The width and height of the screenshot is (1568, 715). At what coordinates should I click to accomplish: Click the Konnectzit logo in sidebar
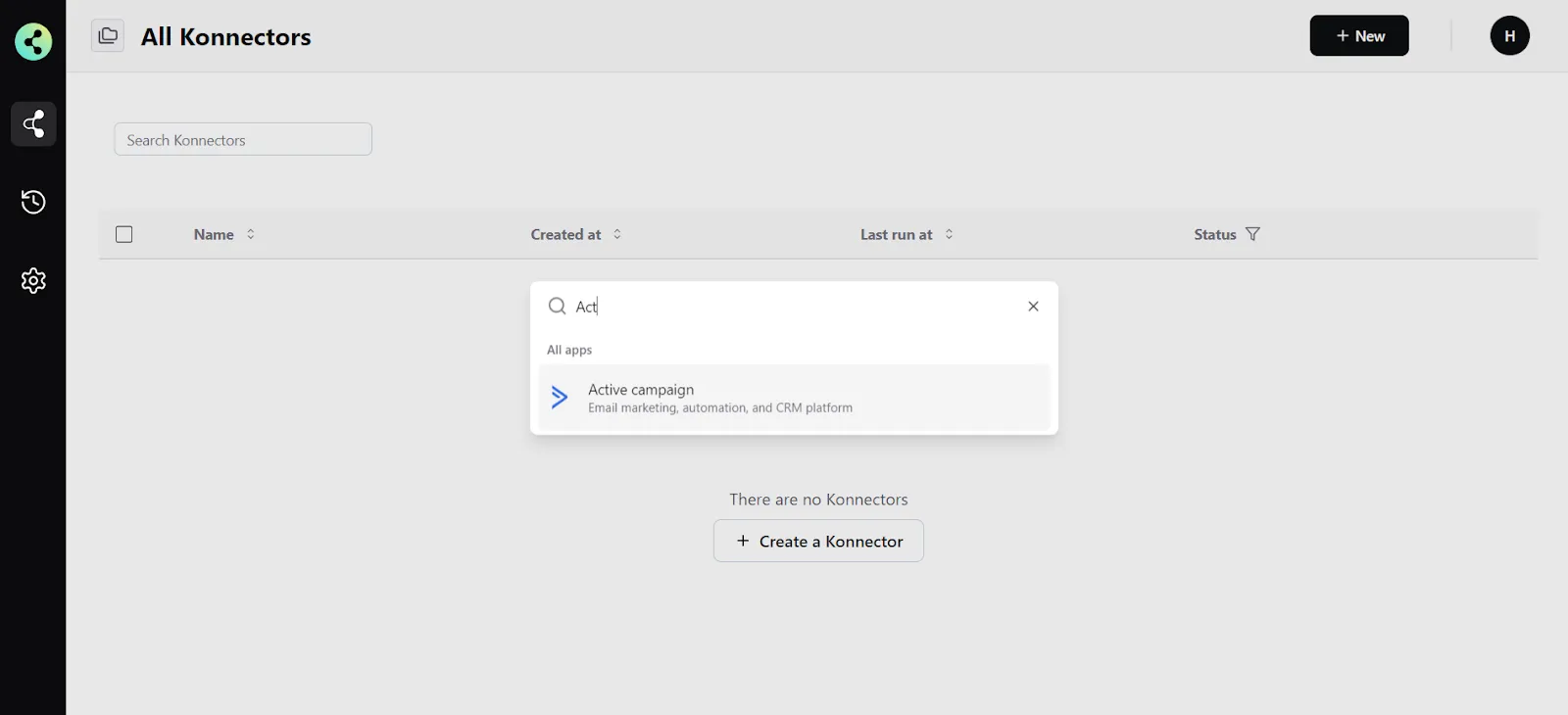(33, 41)
